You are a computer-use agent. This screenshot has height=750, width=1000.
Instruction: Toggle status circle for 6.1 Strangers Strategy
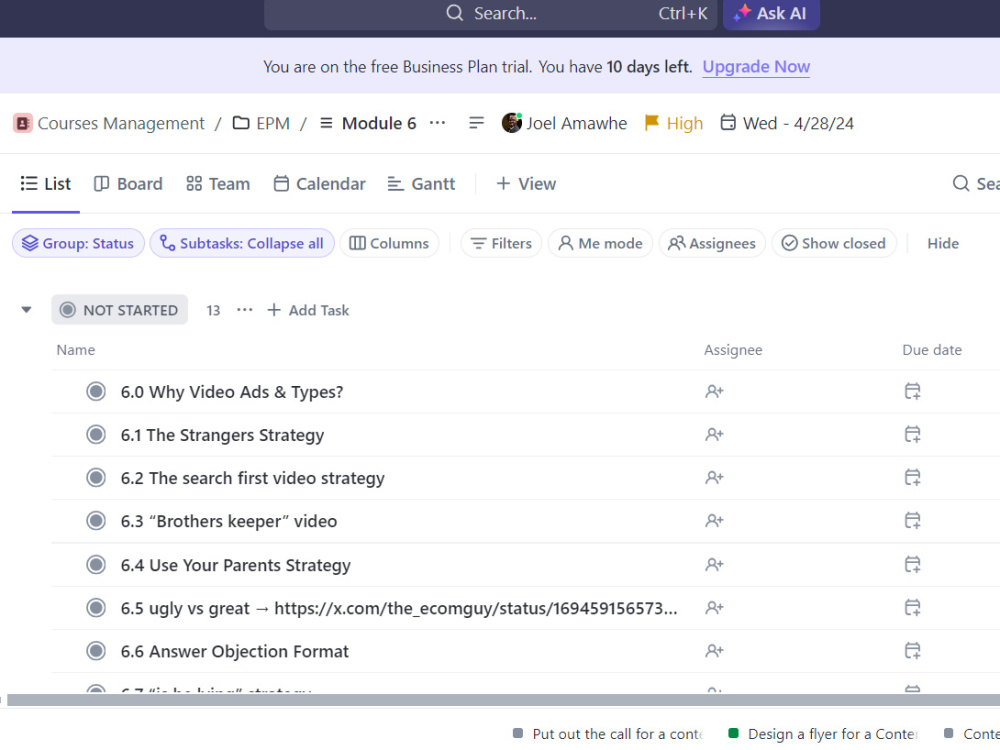point(96,434)
